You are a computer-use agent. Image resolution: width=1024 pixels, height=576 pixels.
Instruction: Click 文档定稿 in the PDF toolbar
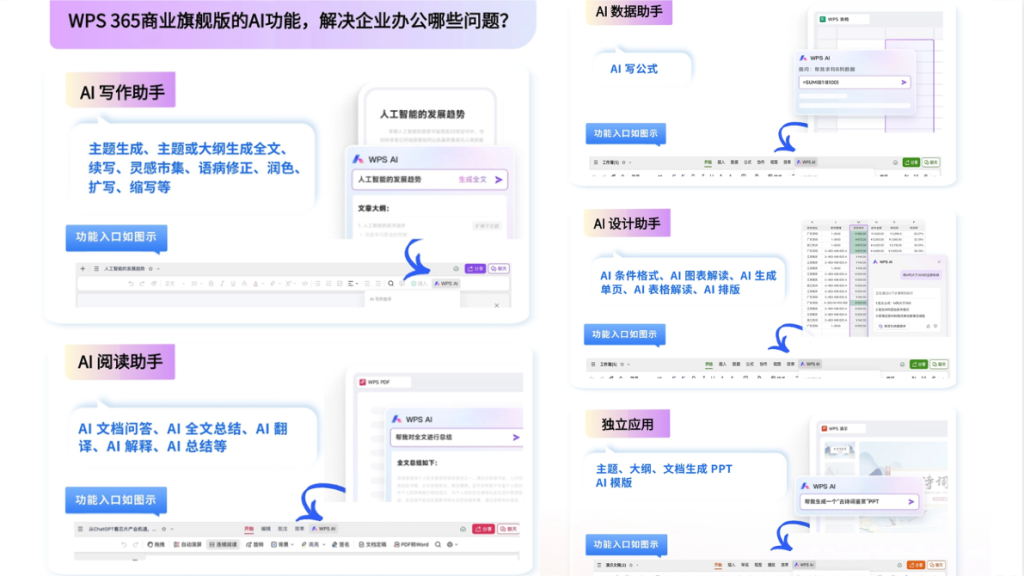pos(373,545)
